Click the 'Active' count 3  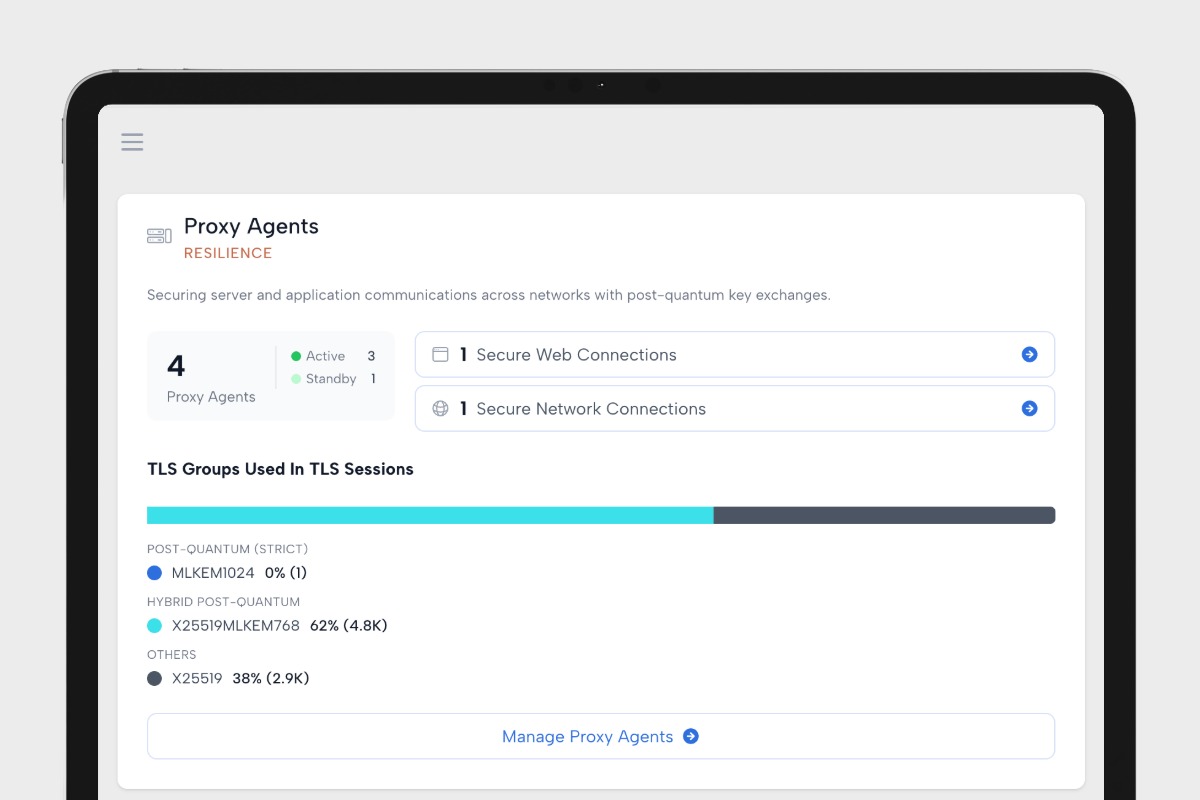point(371,356)
